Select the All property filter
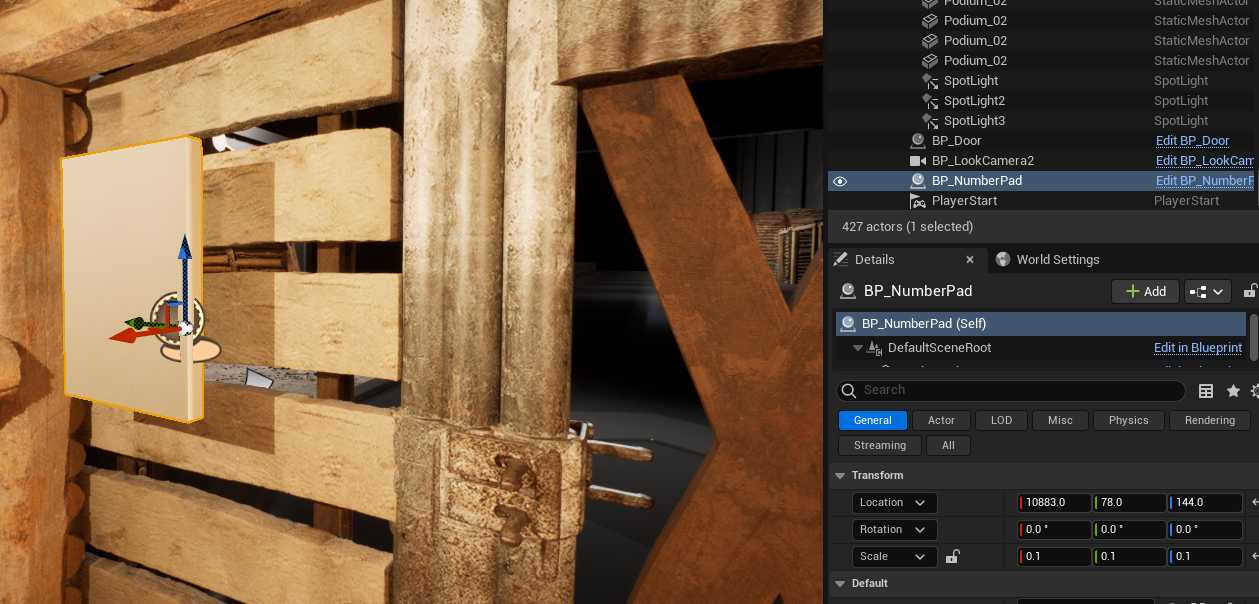1259x604 pixels. (948, 446)
